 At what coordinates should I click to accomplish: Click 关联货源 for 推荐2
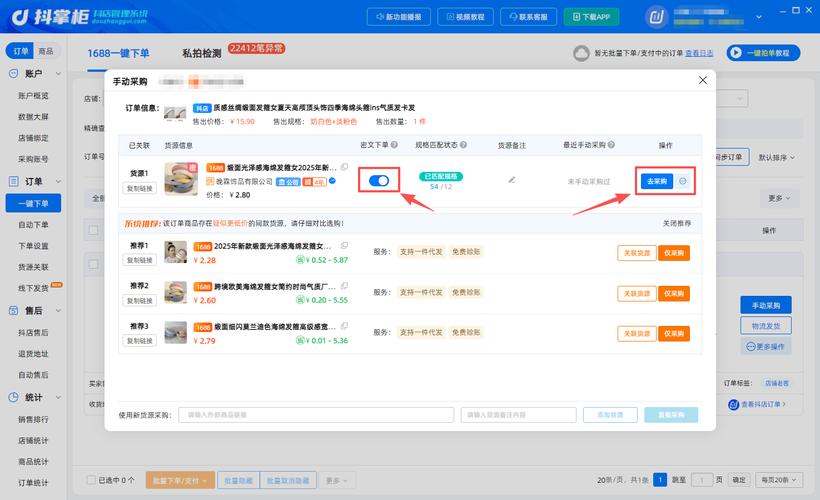click(x=636, y=293)
